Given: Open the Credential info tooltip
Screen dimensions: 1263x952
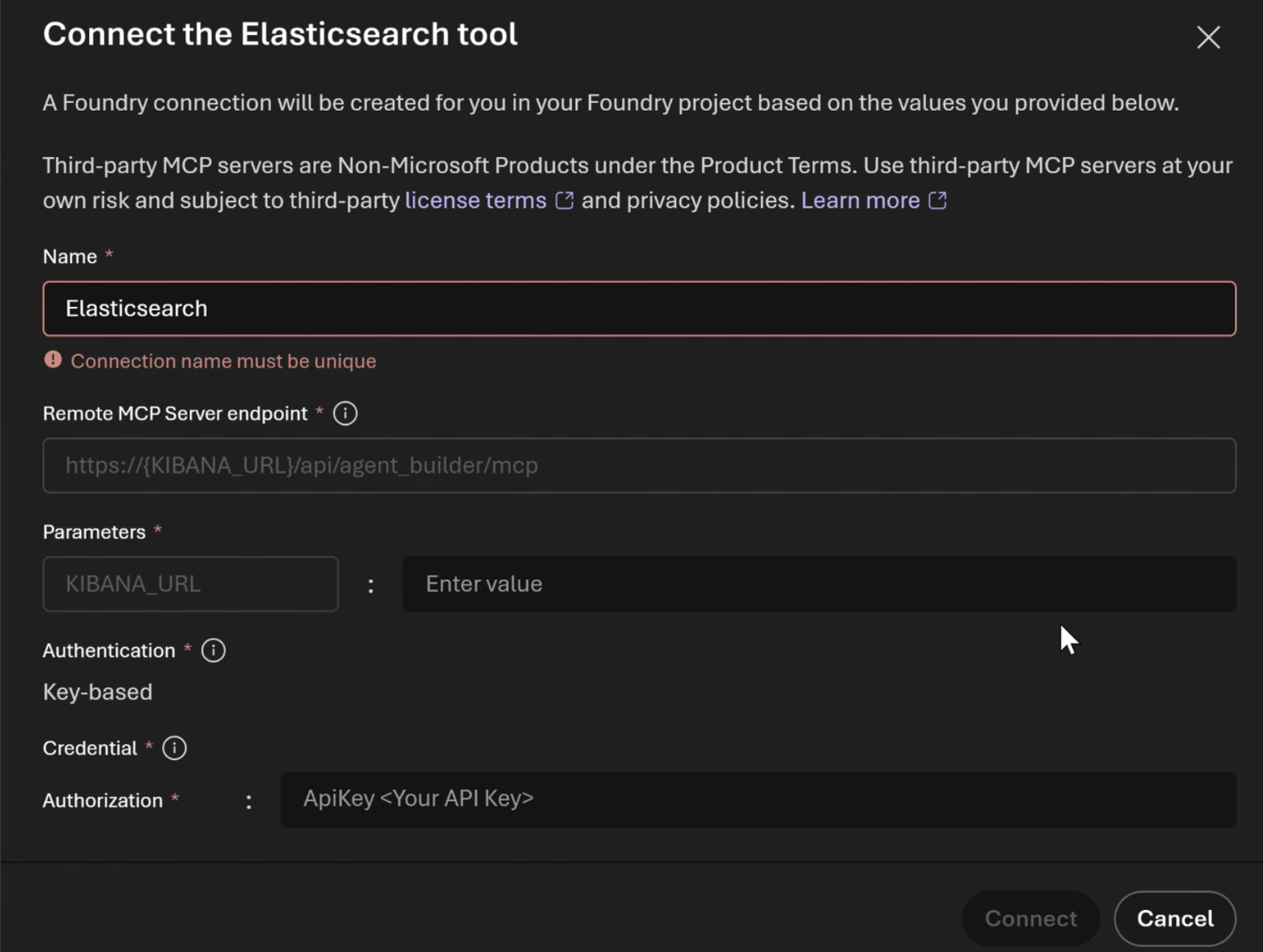Looking at the screenshot, I should (174, 748).
